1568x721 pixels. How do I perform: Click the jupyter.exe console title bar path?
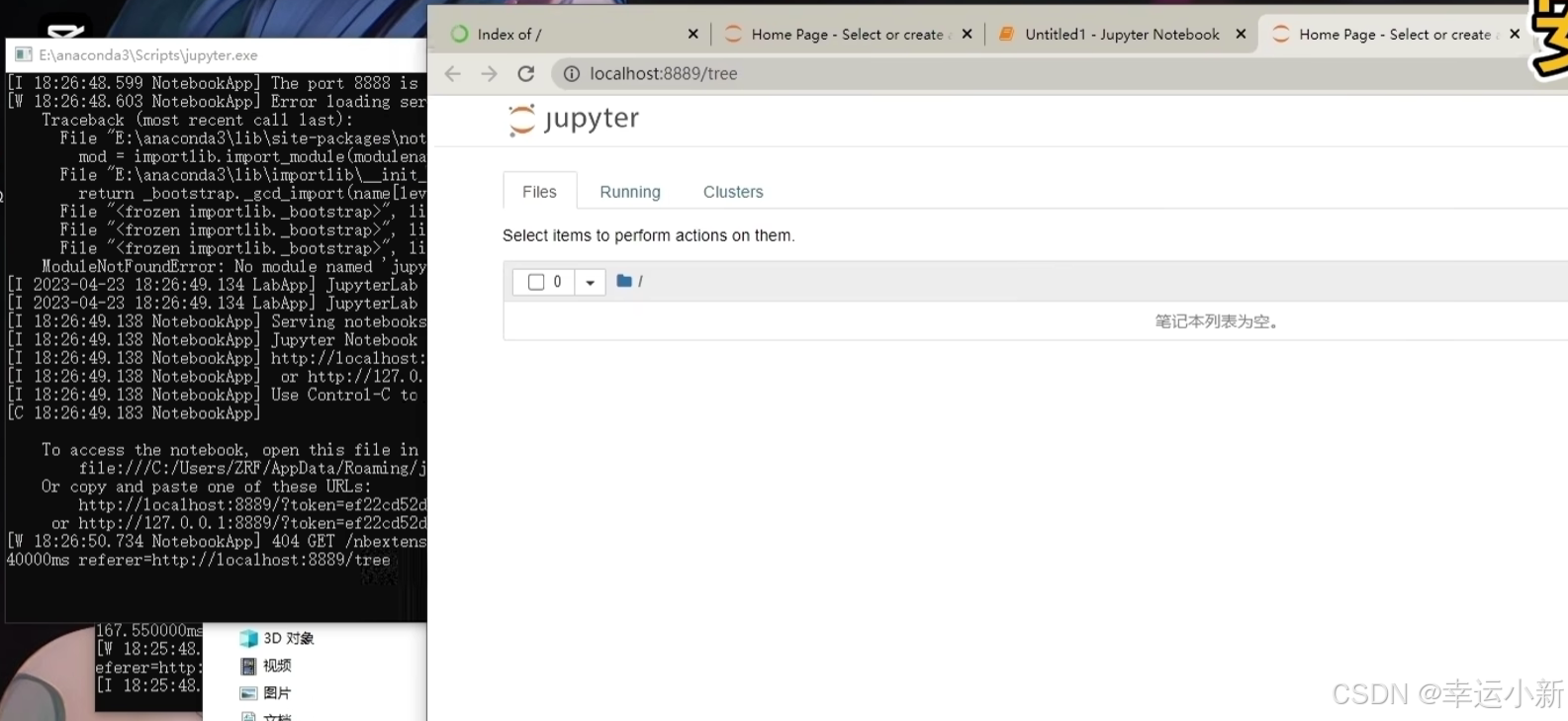[x=148, y=55]
